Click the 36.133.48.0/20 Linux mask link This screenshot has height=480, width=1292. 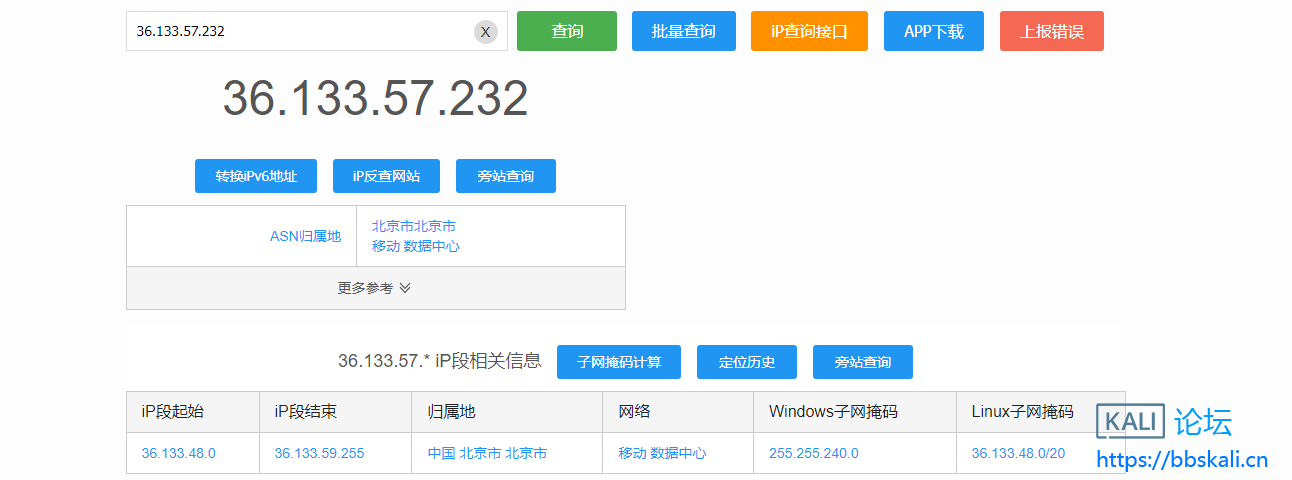click(1018, 453)
